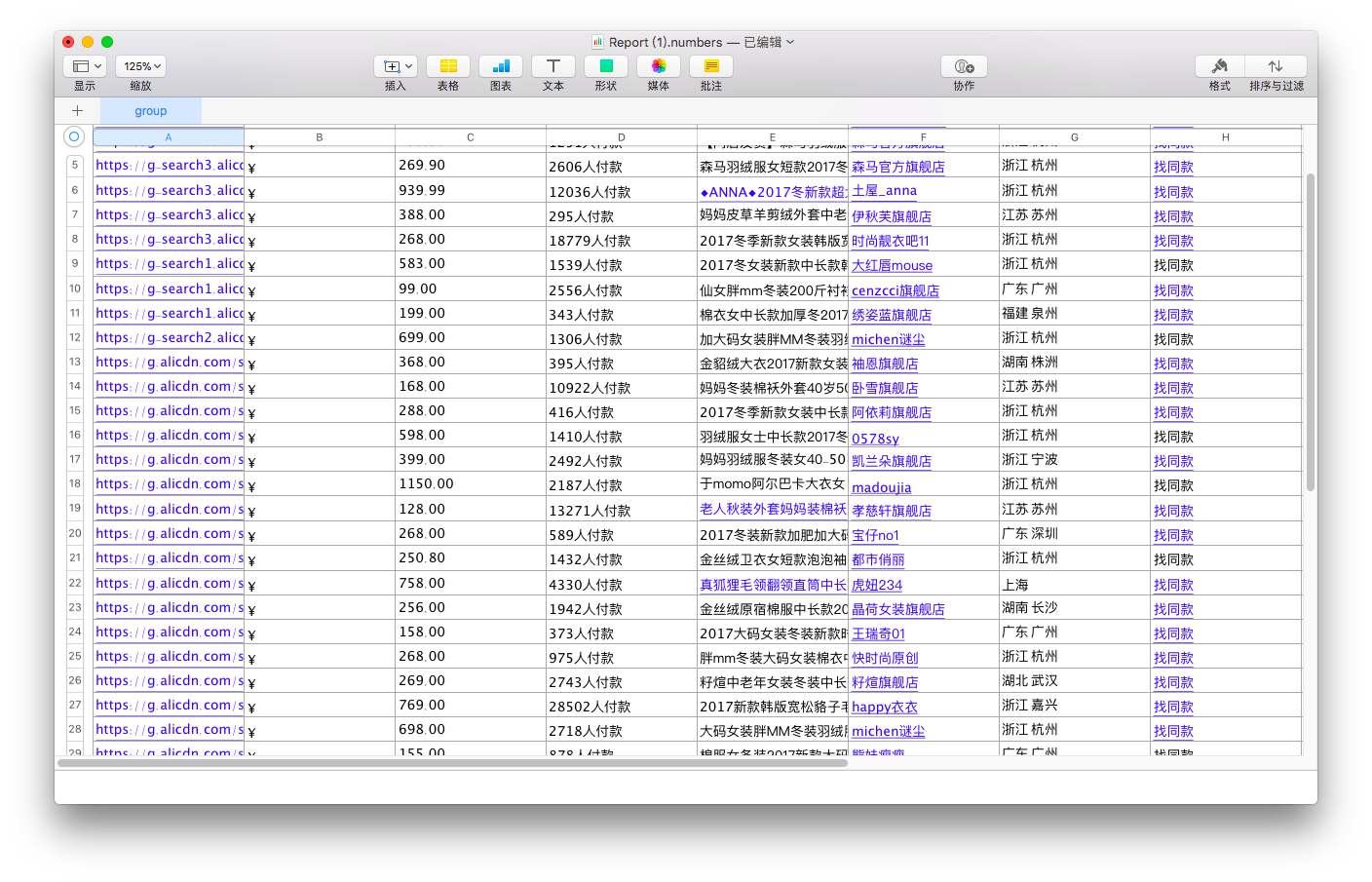Screen dimensions: 1372x882
Task: Select column C header
Action: point(471,137)
